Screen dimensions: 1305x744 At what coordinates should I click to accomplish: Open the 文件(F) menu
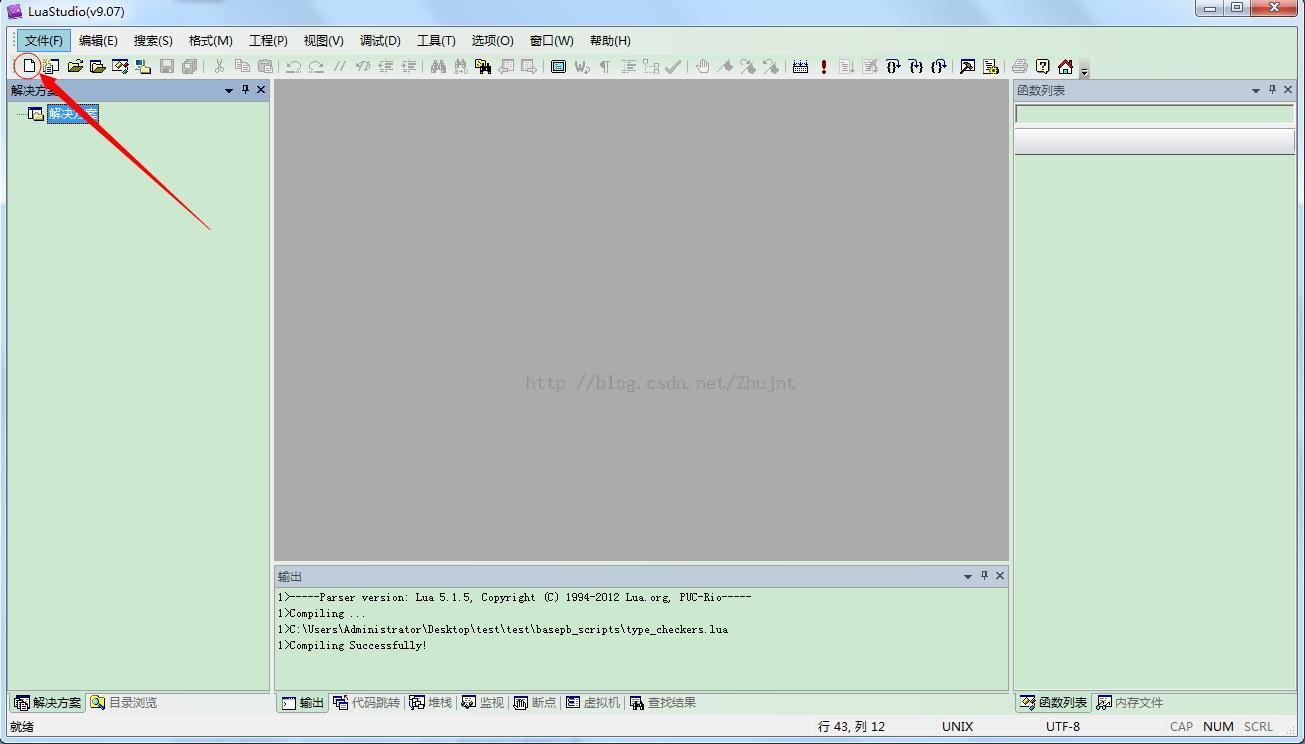click(x=43, y=40)
